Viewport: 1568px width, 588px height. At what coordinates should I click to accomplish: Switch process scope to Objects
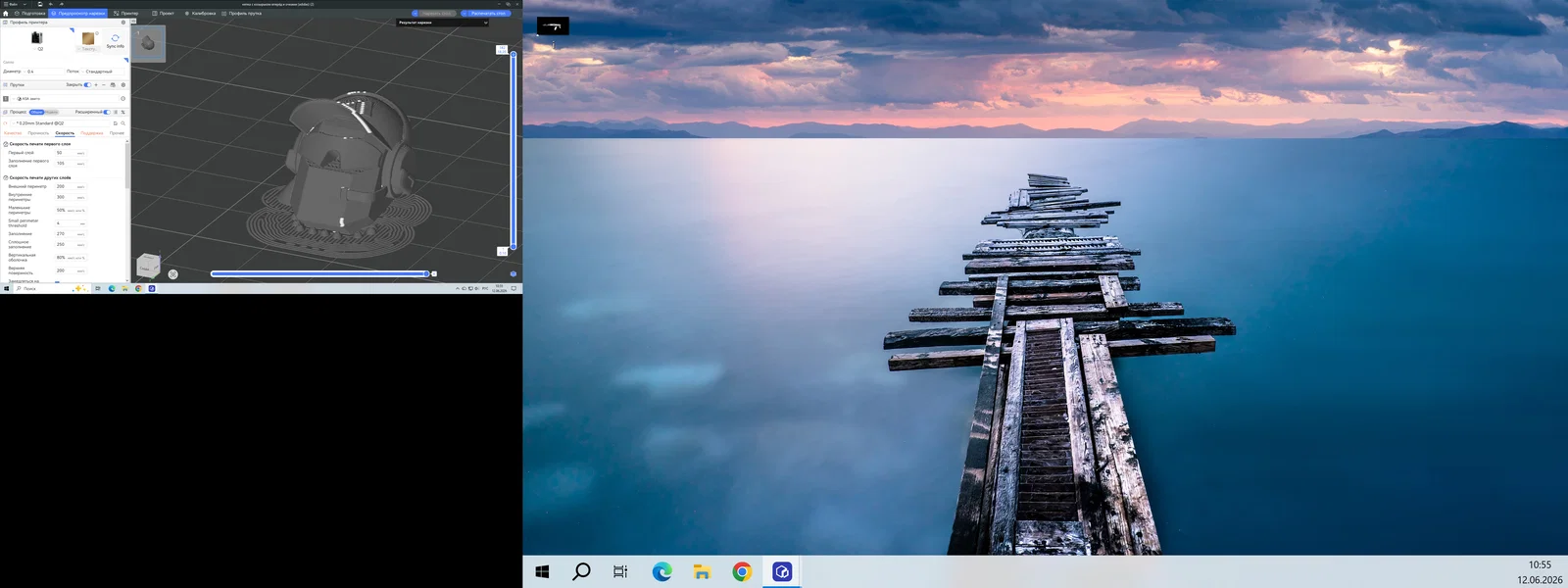click(x=52, y=112)
